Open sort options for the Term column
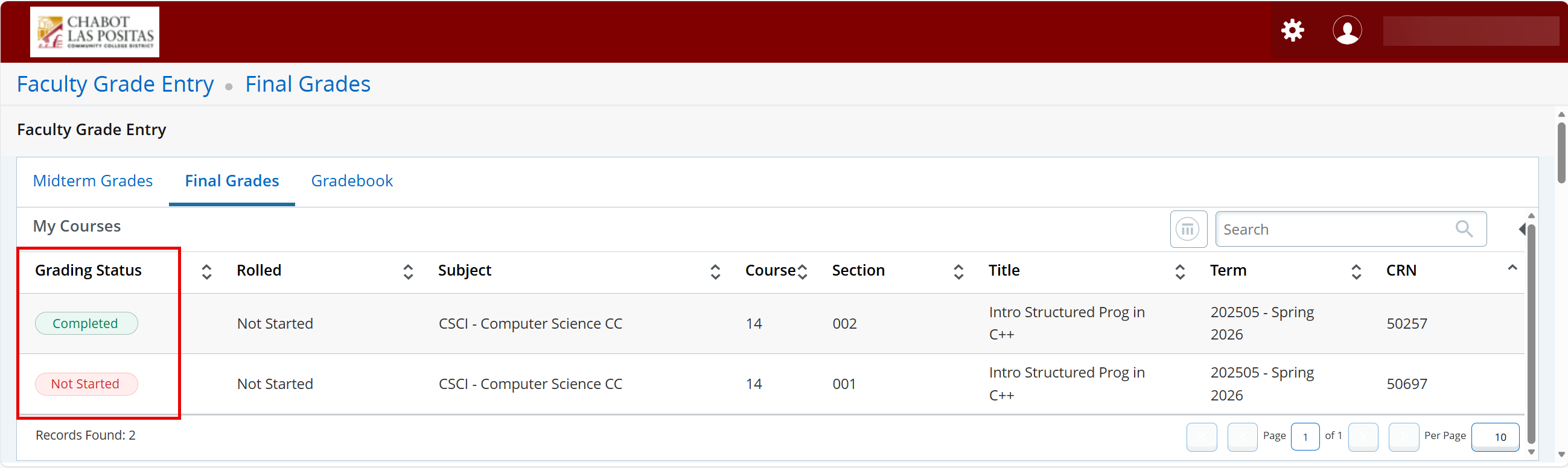Screen dimensions: 1568x468 [1356, 271]
